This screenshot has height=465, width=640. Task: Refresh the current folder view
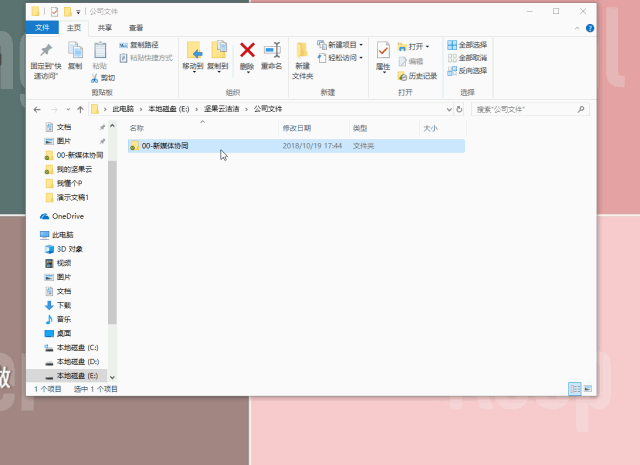(x=459, y=109)
